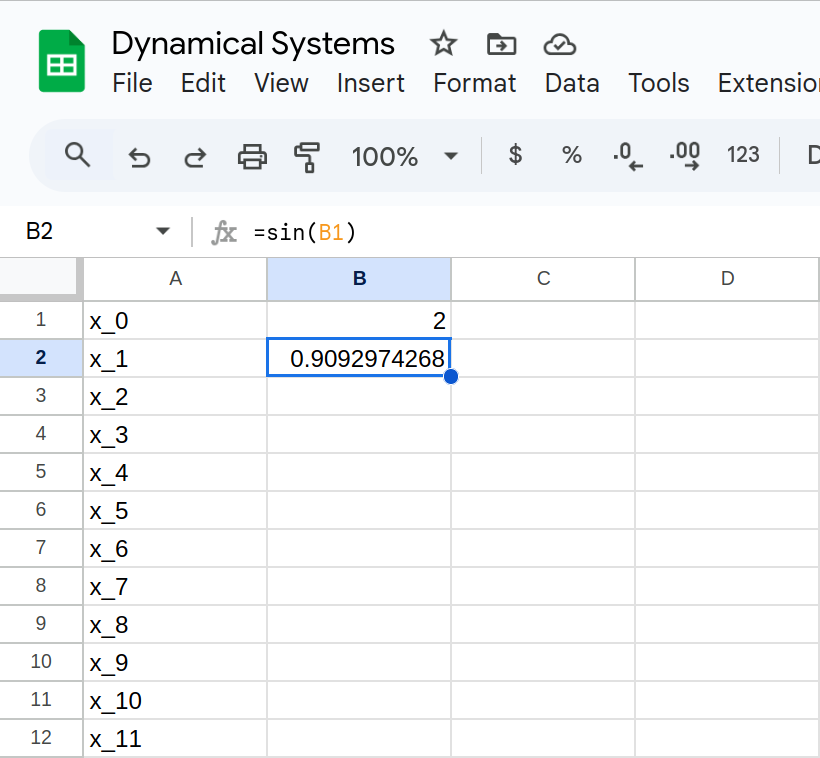Undo the last action
Viewport: 820px width, 758px height.
tap(139, 156)
